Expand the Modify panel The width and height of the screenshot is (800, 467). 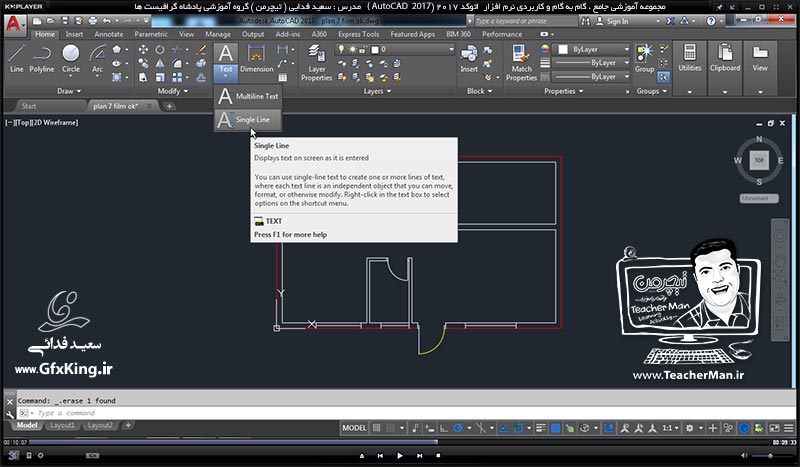172,91
